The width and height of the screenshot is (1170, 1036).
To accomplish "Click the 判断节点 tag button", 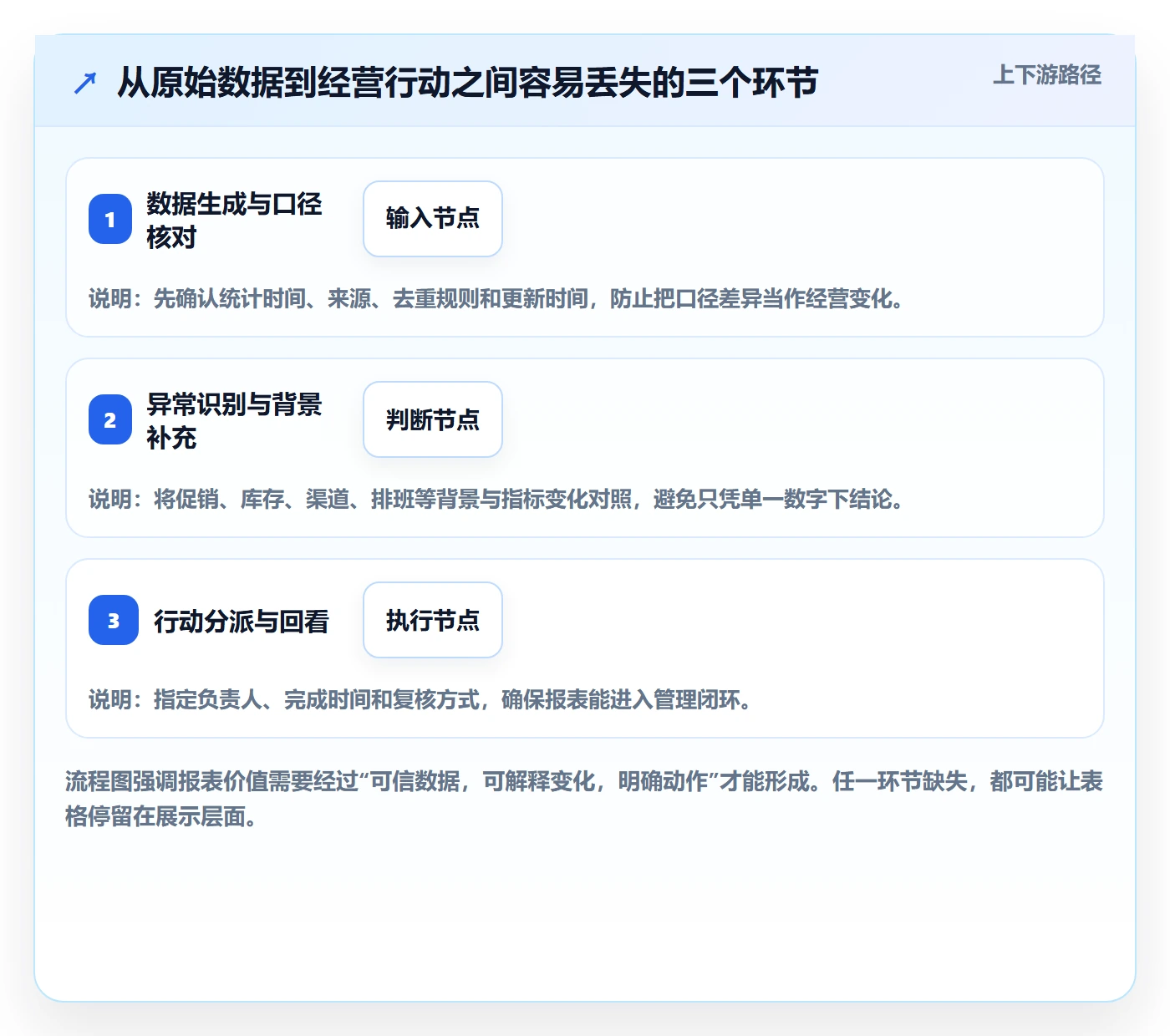I will [x=433, y=419].
